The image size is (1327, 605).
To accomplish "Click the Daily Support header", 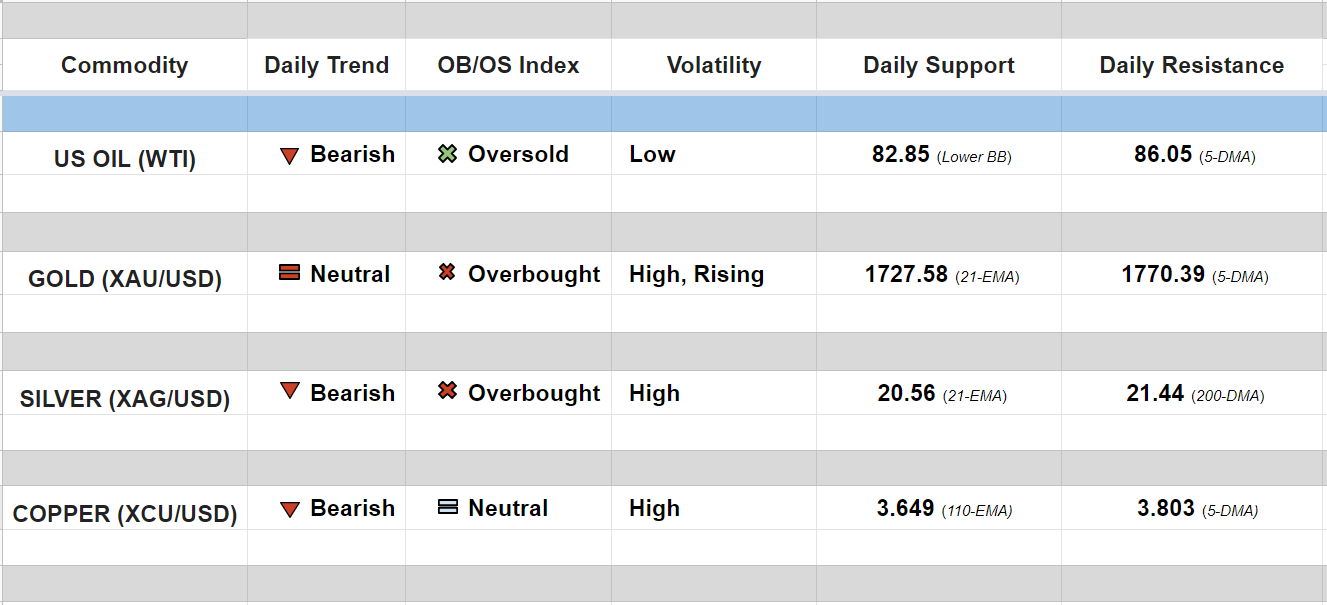I will (x=938, y=66).
